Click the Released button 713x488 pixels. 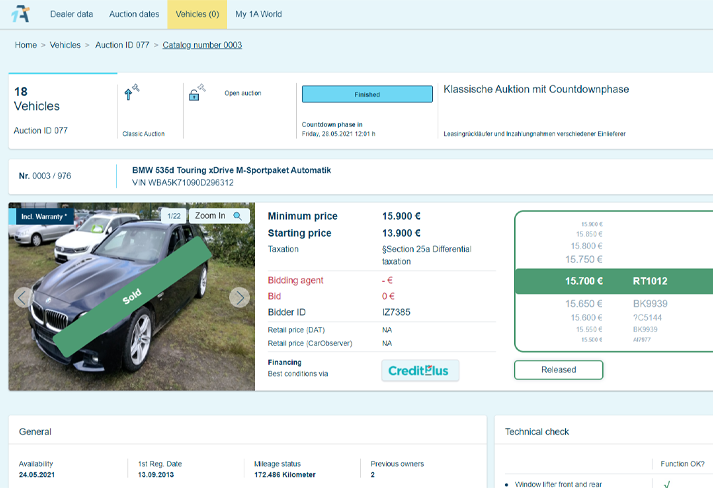click(558, 370)
